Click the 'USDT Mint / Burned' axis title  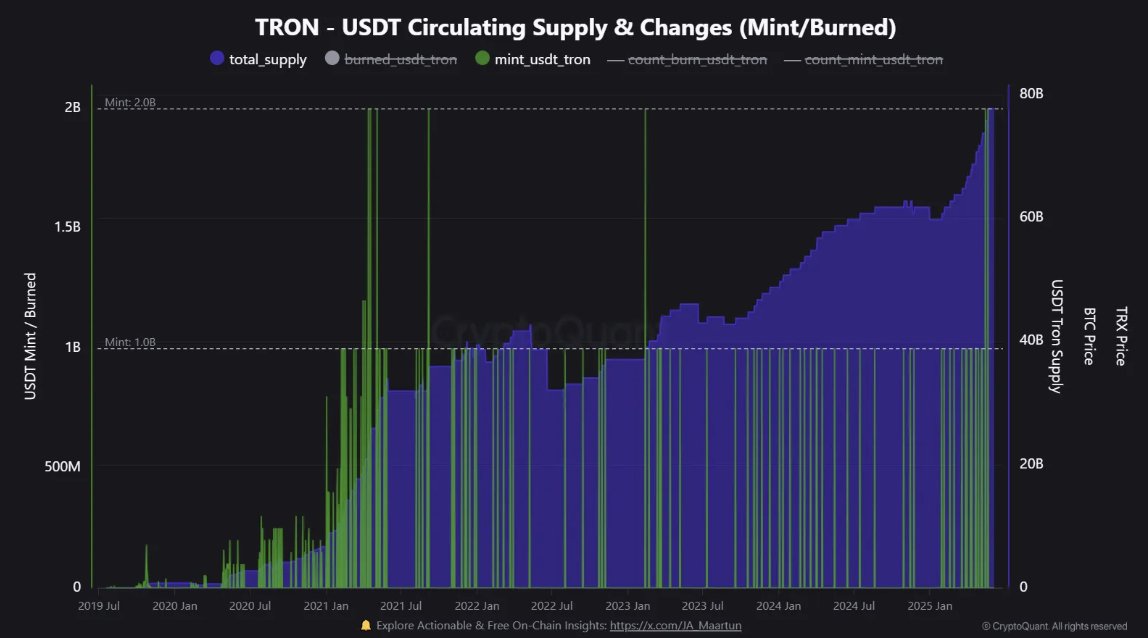[x=30, y=336]
